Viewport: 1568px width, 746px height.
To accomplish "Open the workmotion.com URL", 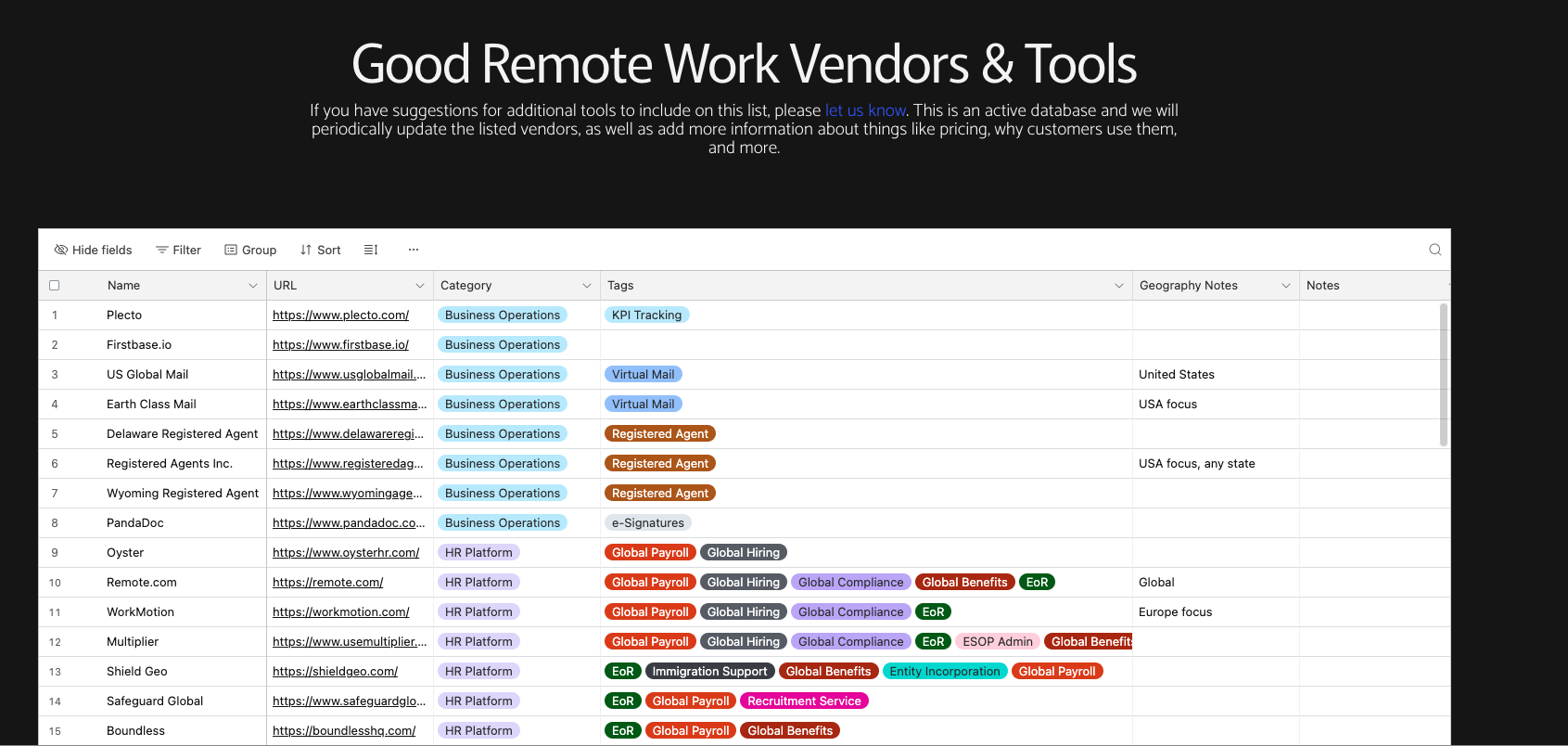I will (x=340, y=612).
